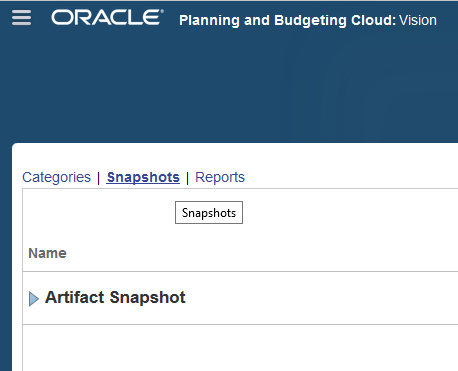458x371 pixels.
Task: Click dark blue banner below Oracle logo
Action: [x=107, y=83]
